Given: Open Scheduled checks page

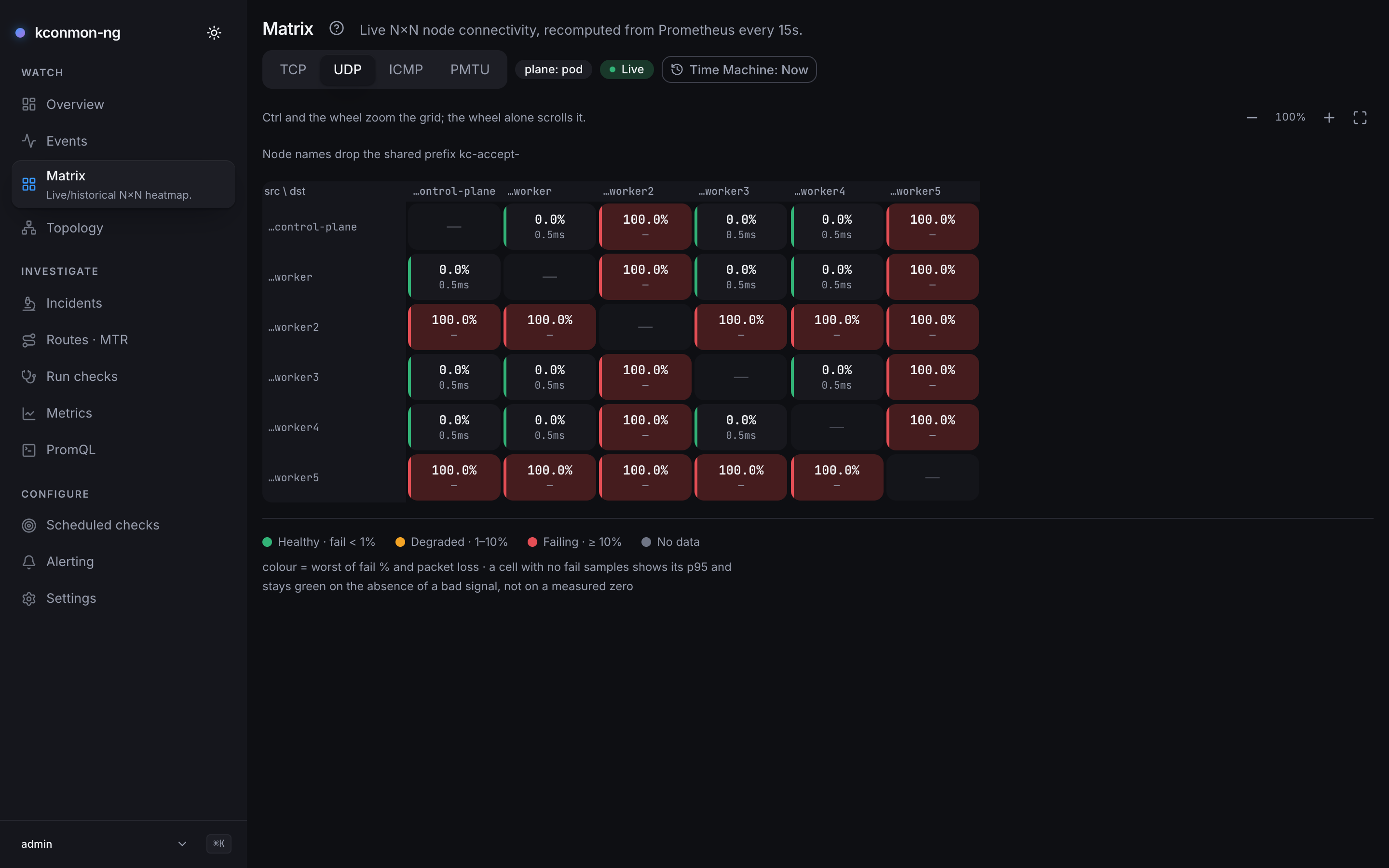Looking at the screenshot, I should coord(123,525).
